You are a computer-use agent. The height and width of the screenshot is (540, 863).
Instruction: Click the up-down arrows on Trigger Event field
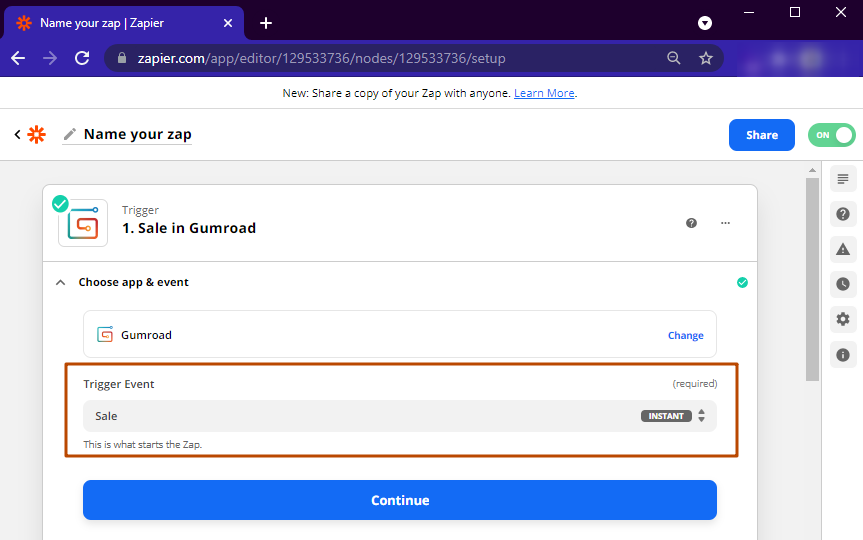pyautogui.click(x=701, y=416)
